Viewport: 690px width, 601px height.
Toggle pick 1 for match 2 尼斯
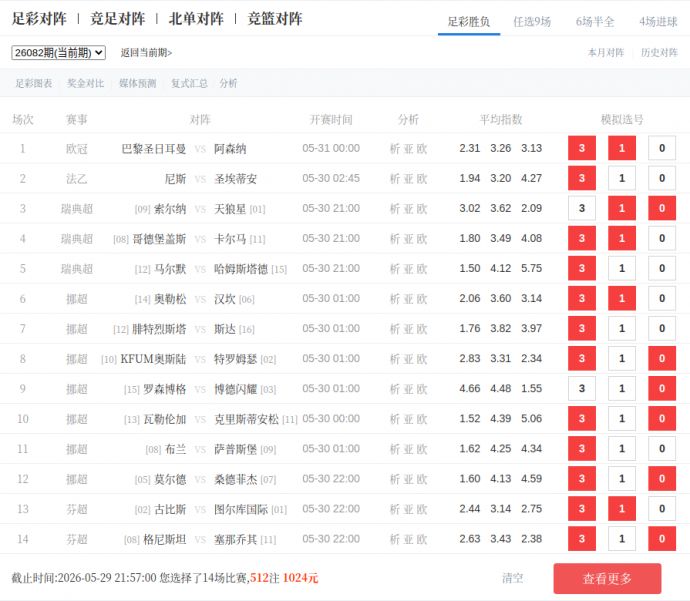pos(622,178)
